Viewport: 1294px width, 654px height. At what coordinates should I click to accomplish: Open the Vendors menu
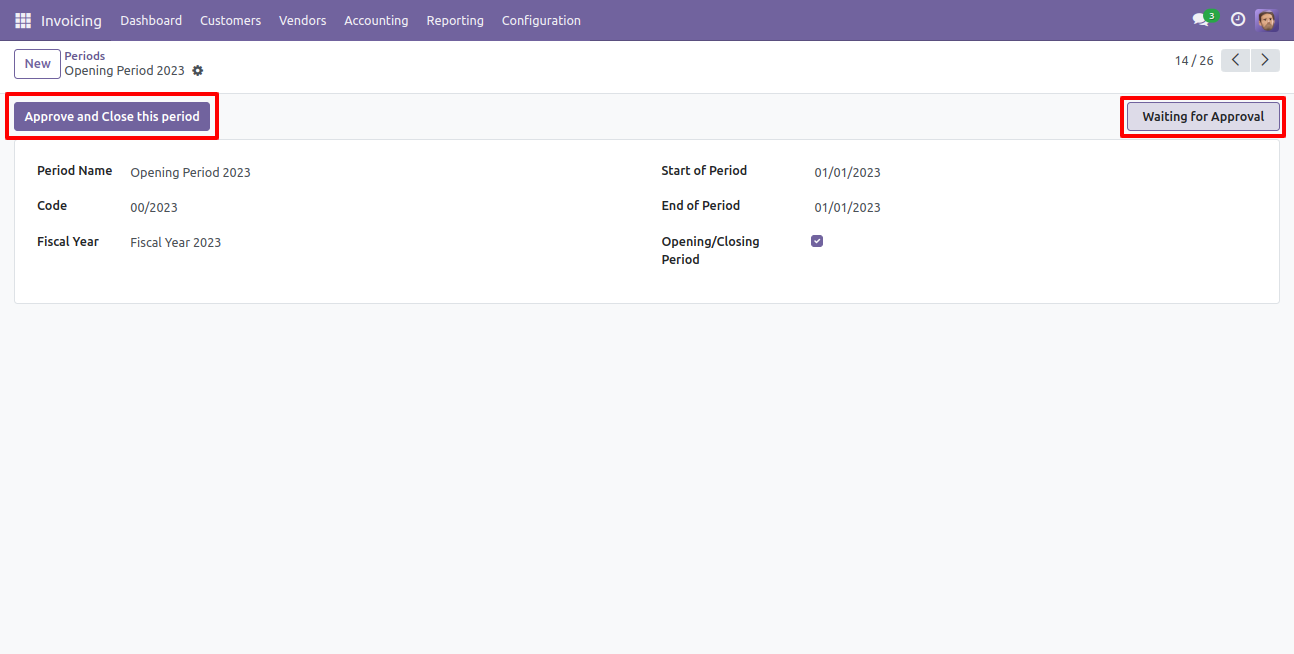[x=302, y=20]
